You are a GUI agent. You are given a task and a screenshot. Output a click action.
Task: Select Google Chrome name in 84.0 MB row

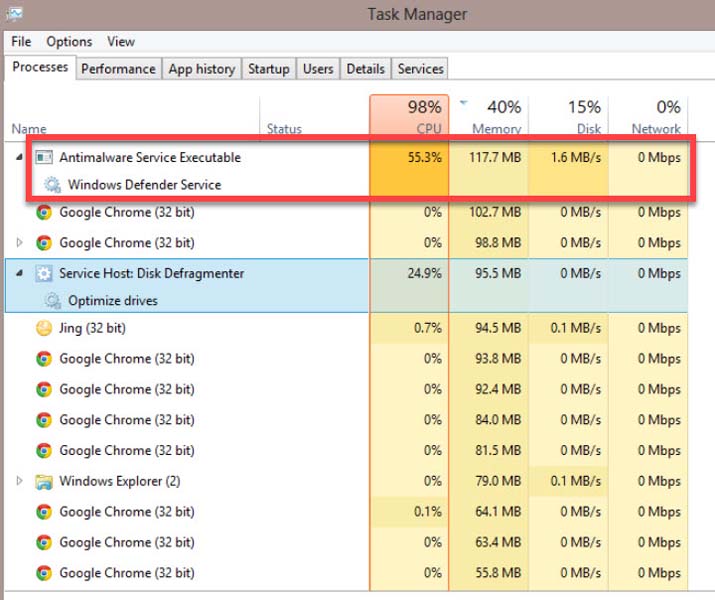pos(127,420)
